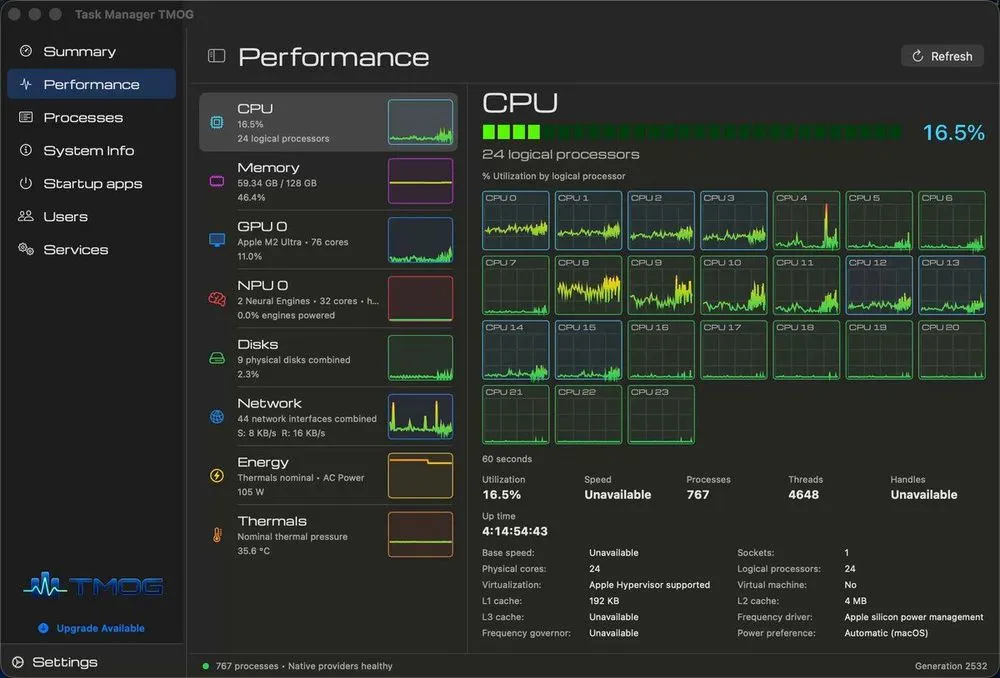Click the CPU utilization segmented bar
The width and height of the screenshot is (1000, 678).
tap(692, 132)
